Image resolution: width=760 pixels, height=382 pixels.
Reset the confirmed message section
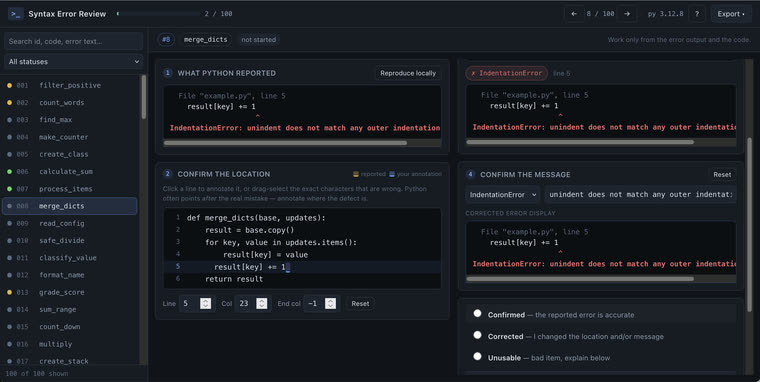(x=722, y=175)
